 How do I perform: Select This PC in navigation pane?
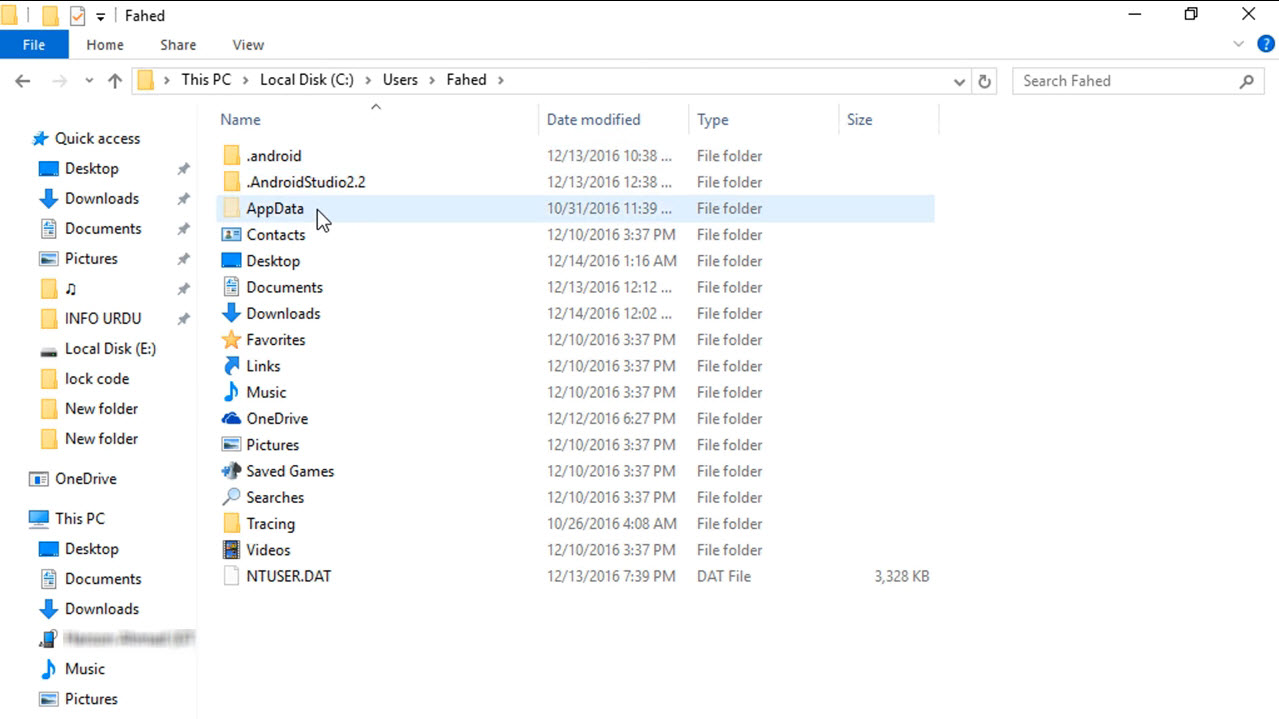point(79,518)
